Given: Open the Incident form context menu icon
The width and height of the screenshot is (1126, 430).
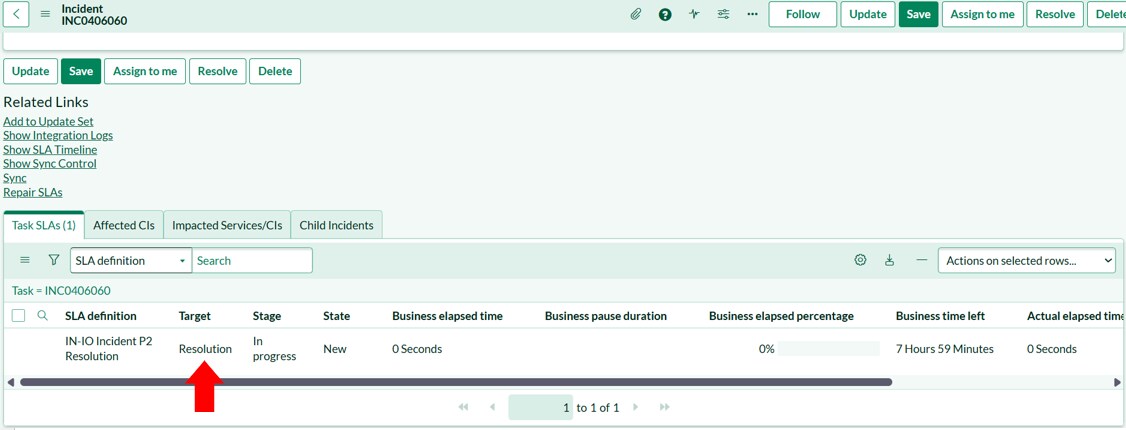Looking at the screenshot, I should (45, 14).
